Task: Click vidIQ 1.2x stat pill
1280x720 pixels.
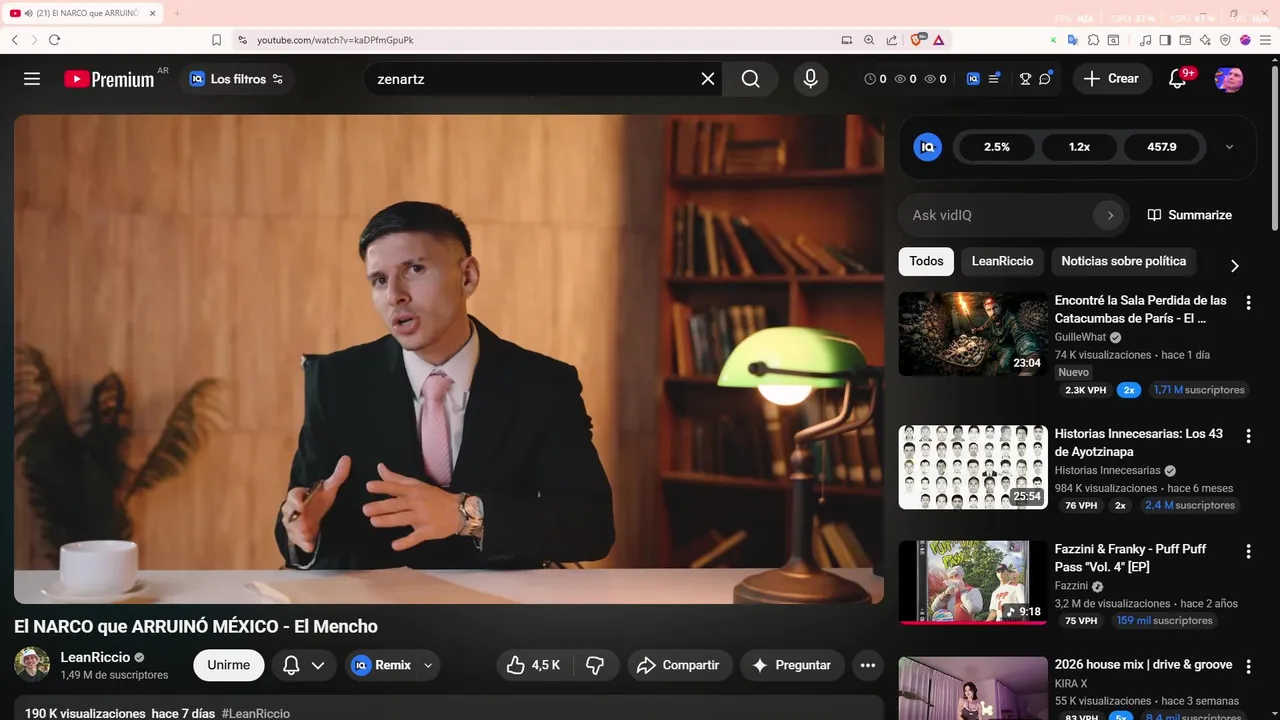Action: (1079, 147)
